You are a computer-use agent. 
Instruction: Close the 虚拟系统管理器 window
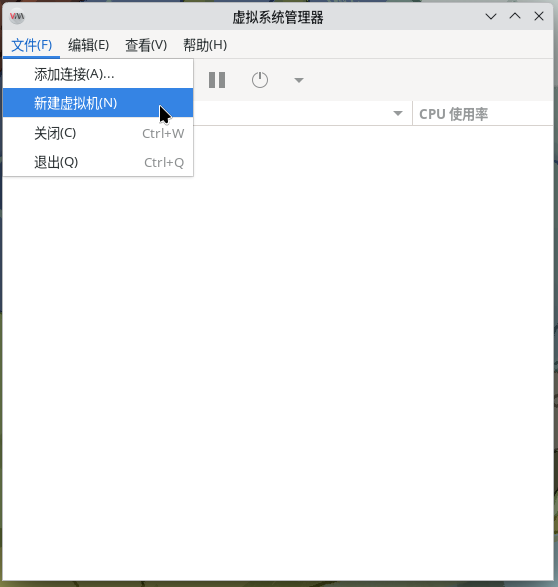click(539, 16)
